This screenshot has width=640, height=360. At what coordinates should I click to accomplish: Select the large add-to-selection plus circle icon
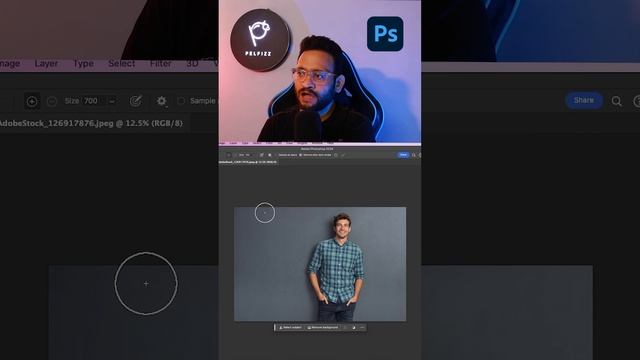pos(32,101)
